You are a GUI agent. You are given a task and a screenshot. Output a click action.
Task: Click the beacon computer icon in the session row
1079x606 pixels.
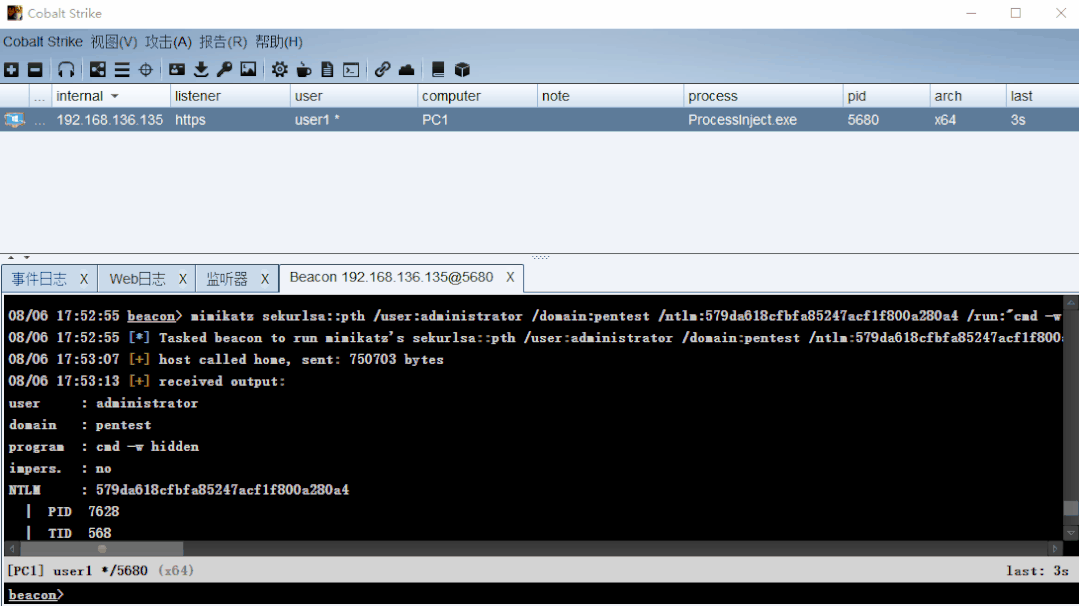click(x=14, y=120)
